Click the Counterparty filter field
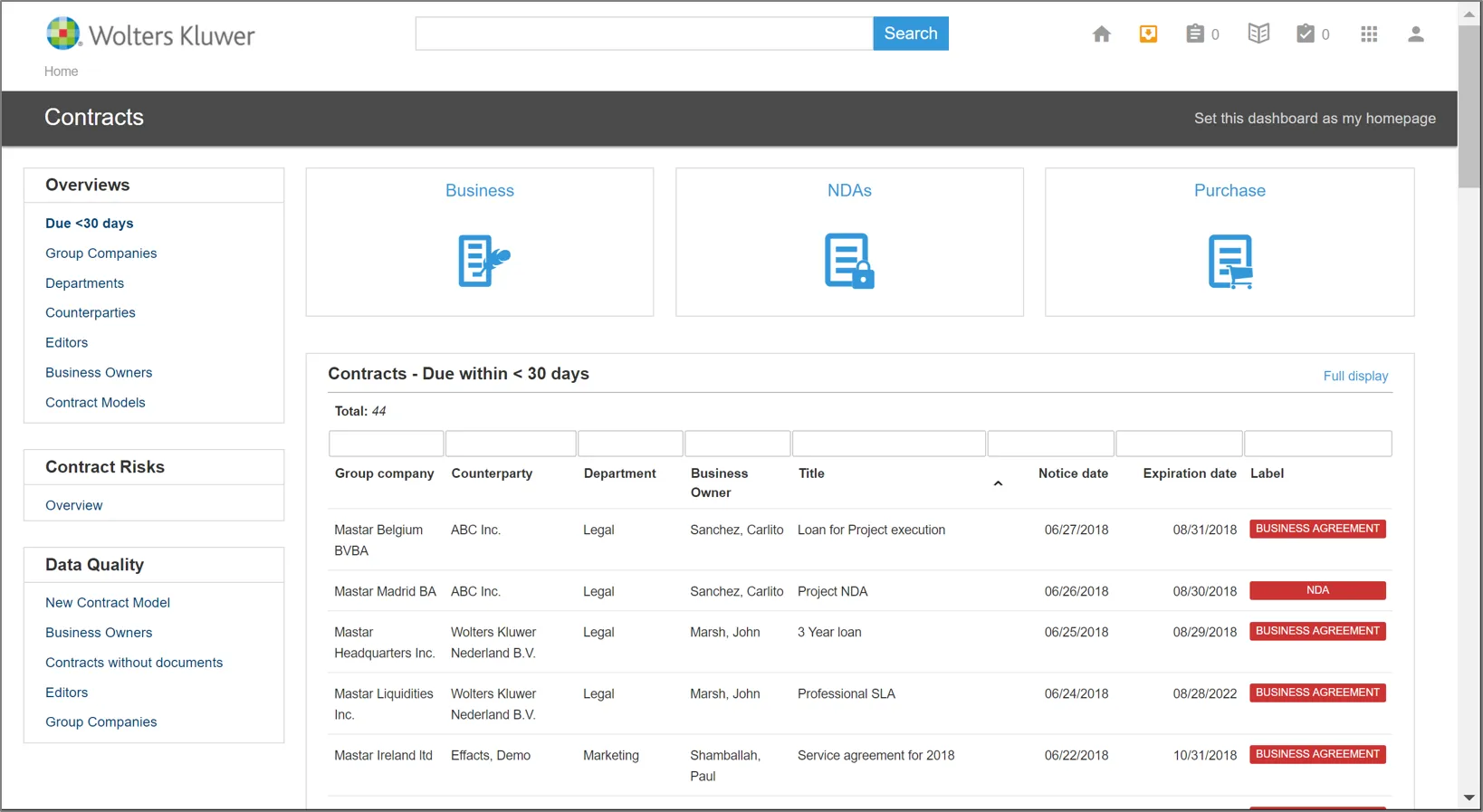 tap(511, 444)
